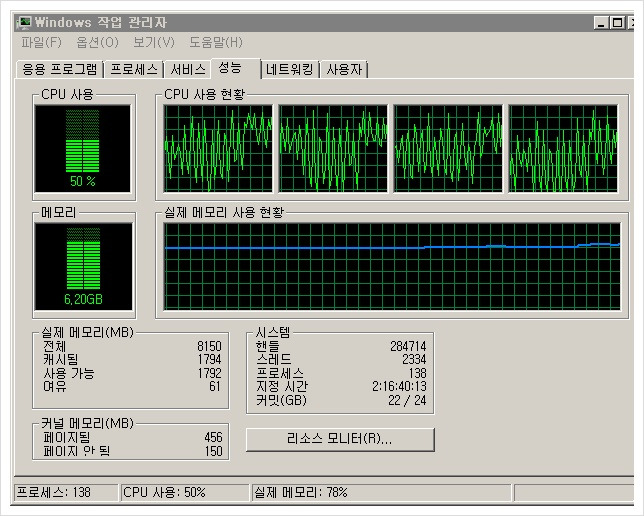
Task: Switch to the 사용자 tab
Action: [x=344, y=69]
